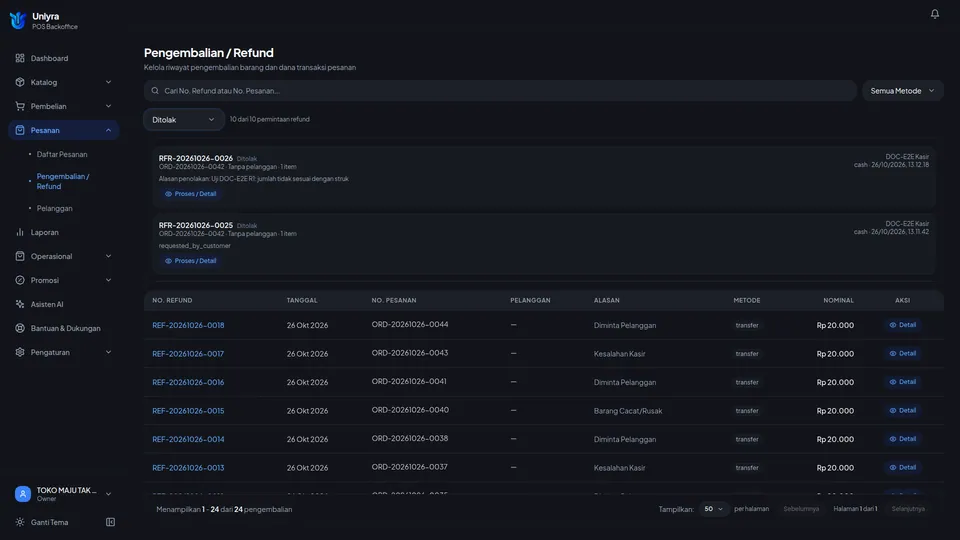This screenshot has width=960, height=540.
Task: Open refund link REF-20261026-0018
Action: 188,325
